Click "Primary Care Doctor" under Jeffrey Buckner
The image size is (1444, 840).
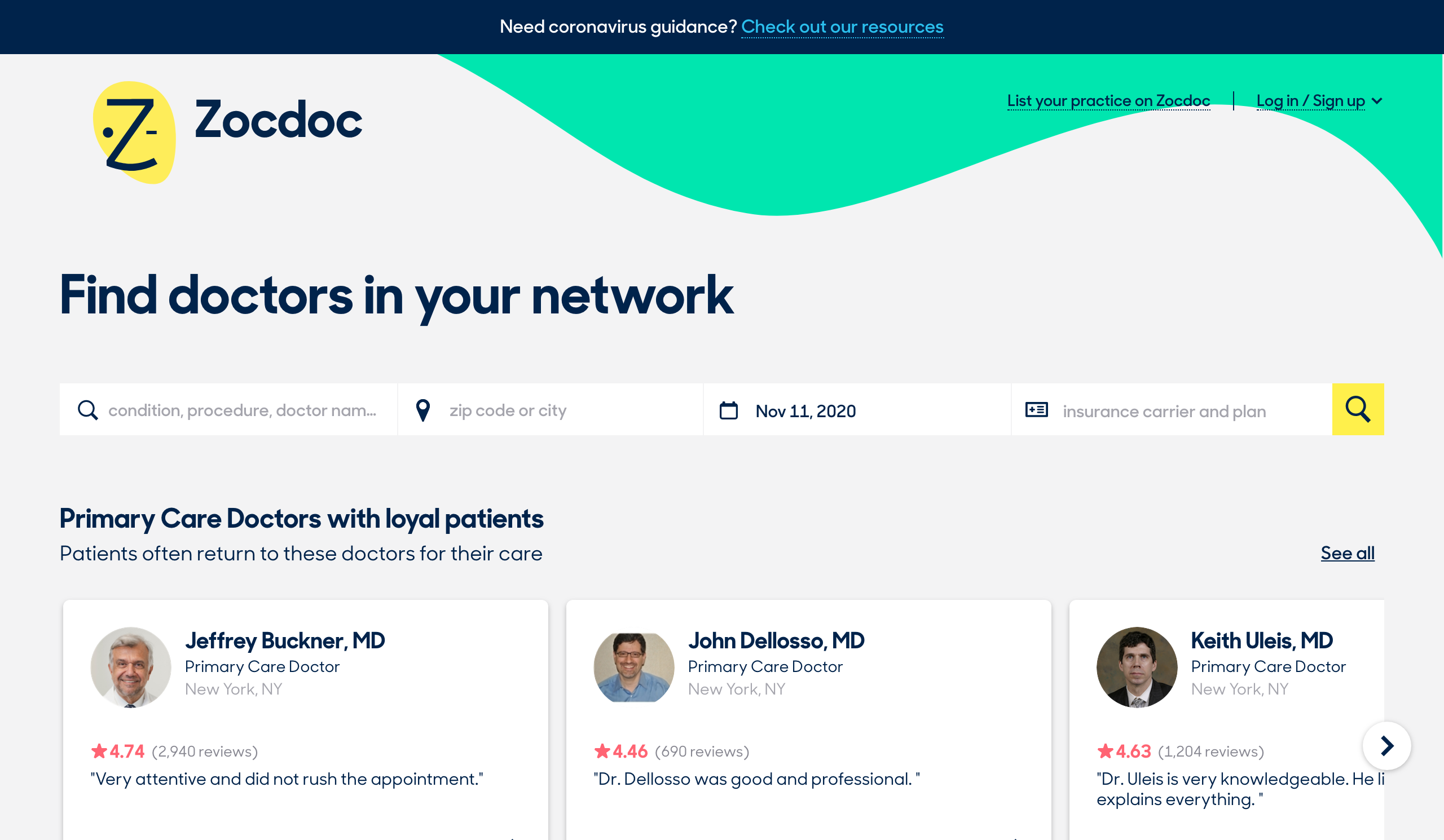click(262, 666)
